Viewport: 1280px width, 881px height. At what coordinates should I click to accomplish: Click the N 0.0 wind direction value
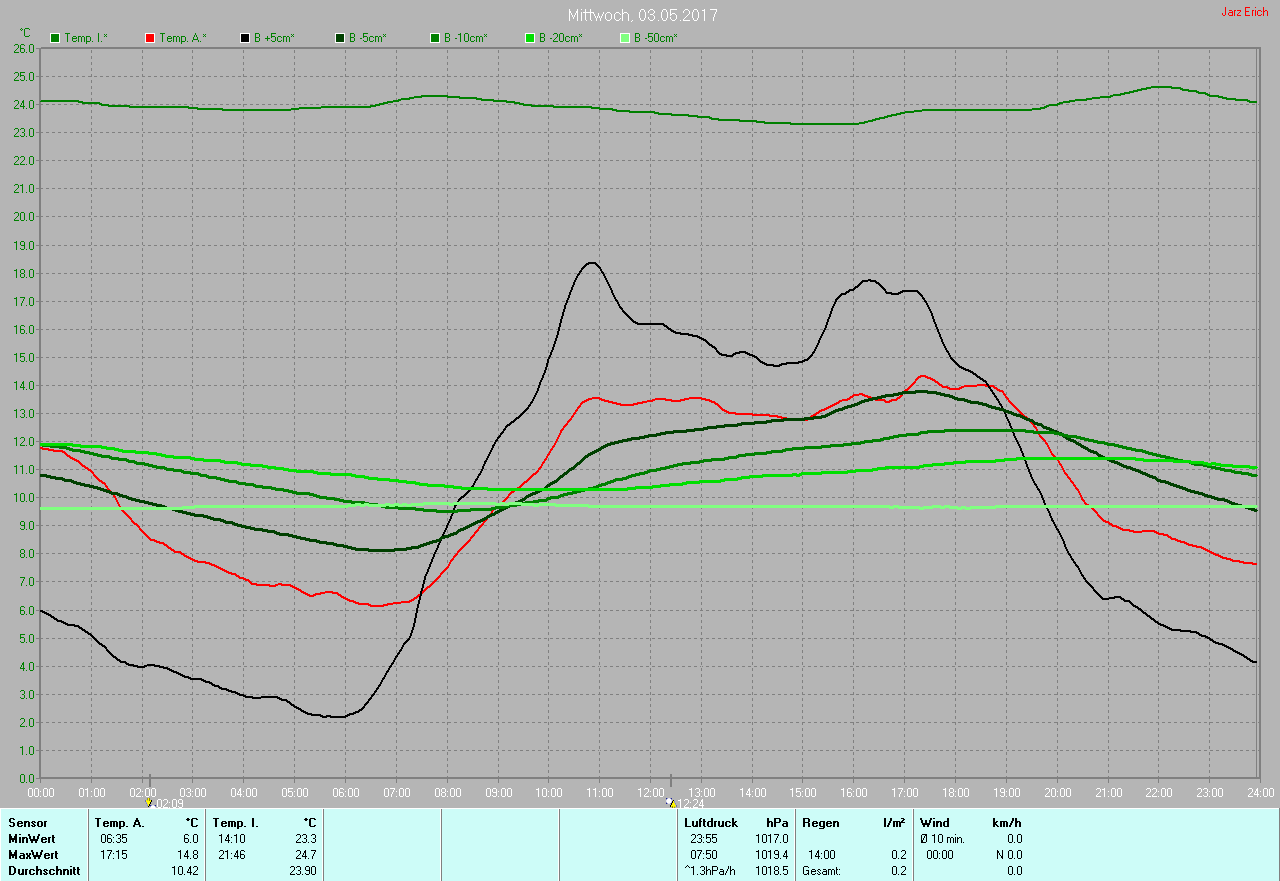coord(1008,855)
